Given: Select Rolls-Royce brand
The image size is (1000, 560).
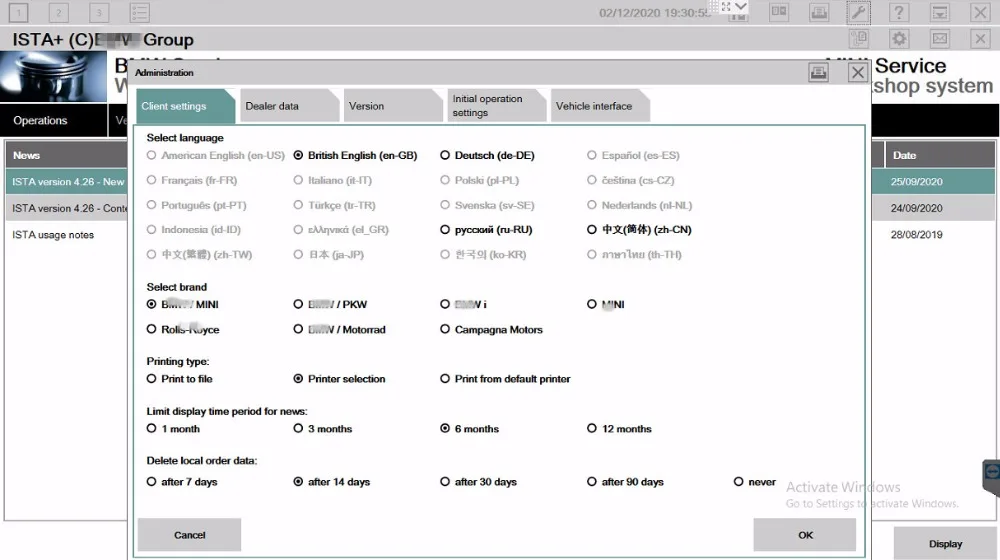Looking at the screenshot, I should pyautogui.click(x=183, y=330).
